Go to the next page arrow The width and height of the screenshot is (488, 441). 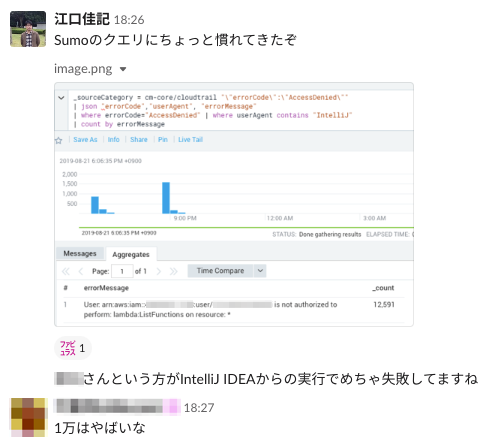coord(159,271)
